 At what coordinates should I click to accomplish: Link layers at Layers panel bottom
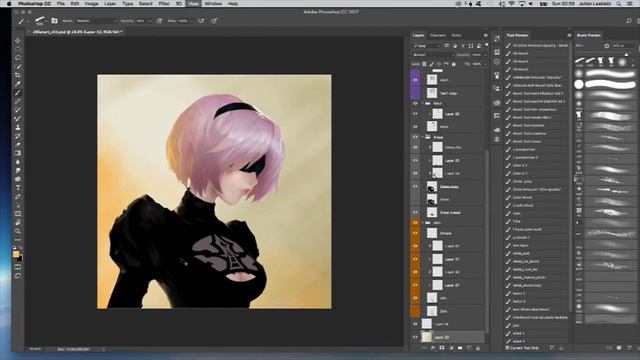tap(424, 348)
